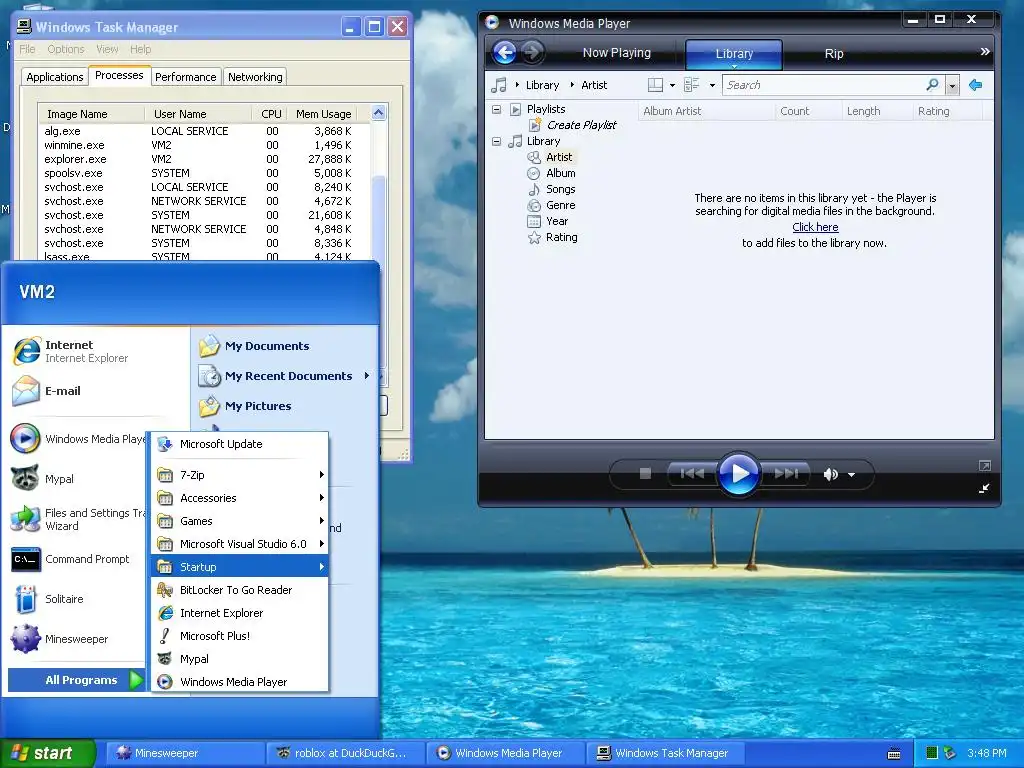The height and width of the screenshot is (768, 1024).
Task: Launch BitLocker To Go Reader
Action: 240,590
